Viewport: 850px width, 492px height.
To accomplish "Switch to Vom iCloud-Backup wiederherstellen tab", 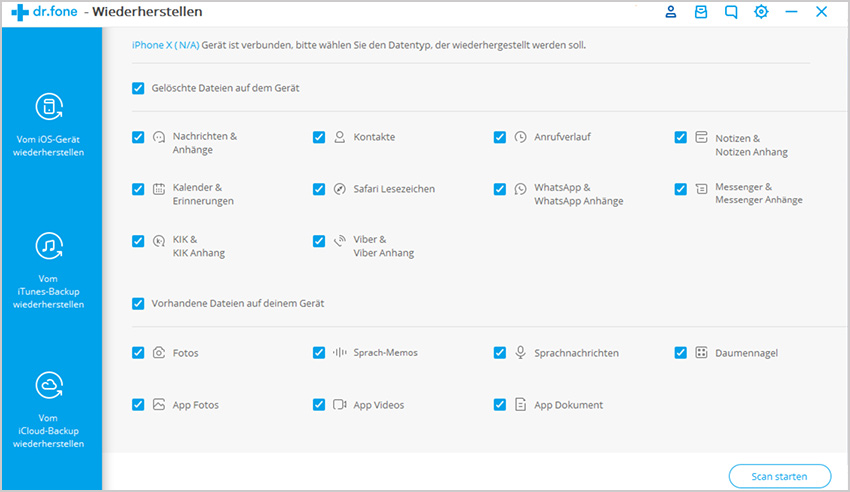I will click(48, 431).
